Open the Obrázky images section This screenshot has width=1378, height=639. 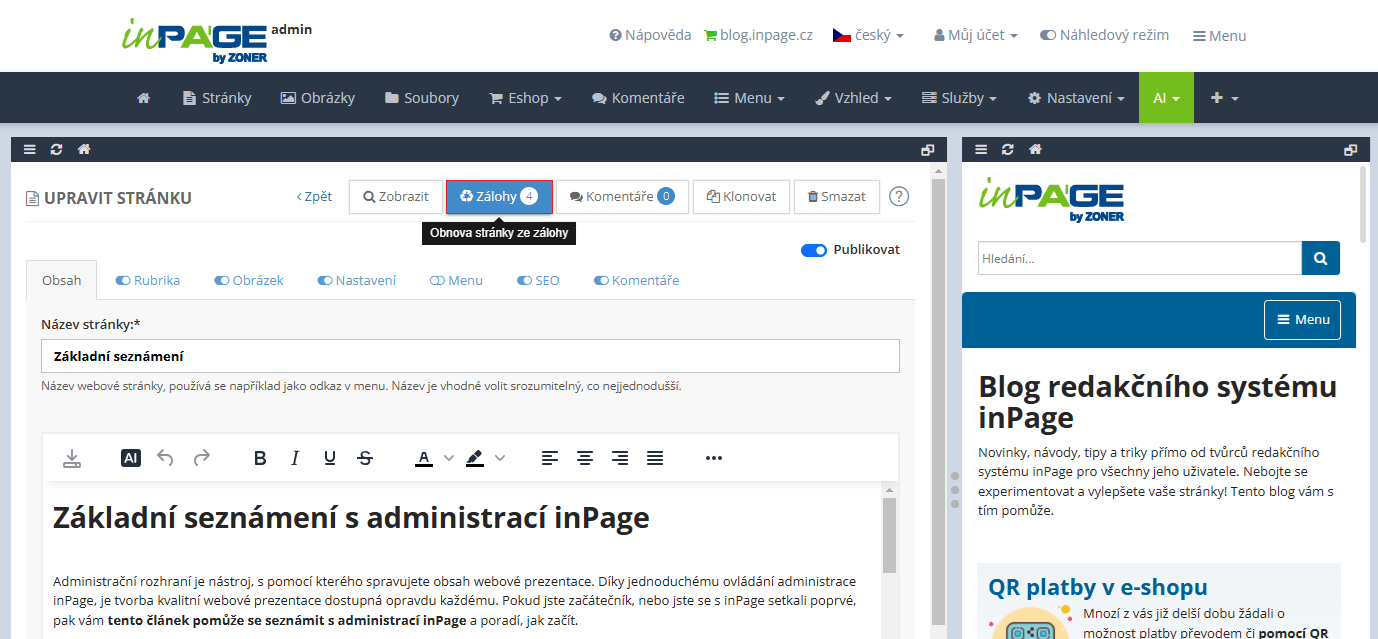click(x=317, y=98)
